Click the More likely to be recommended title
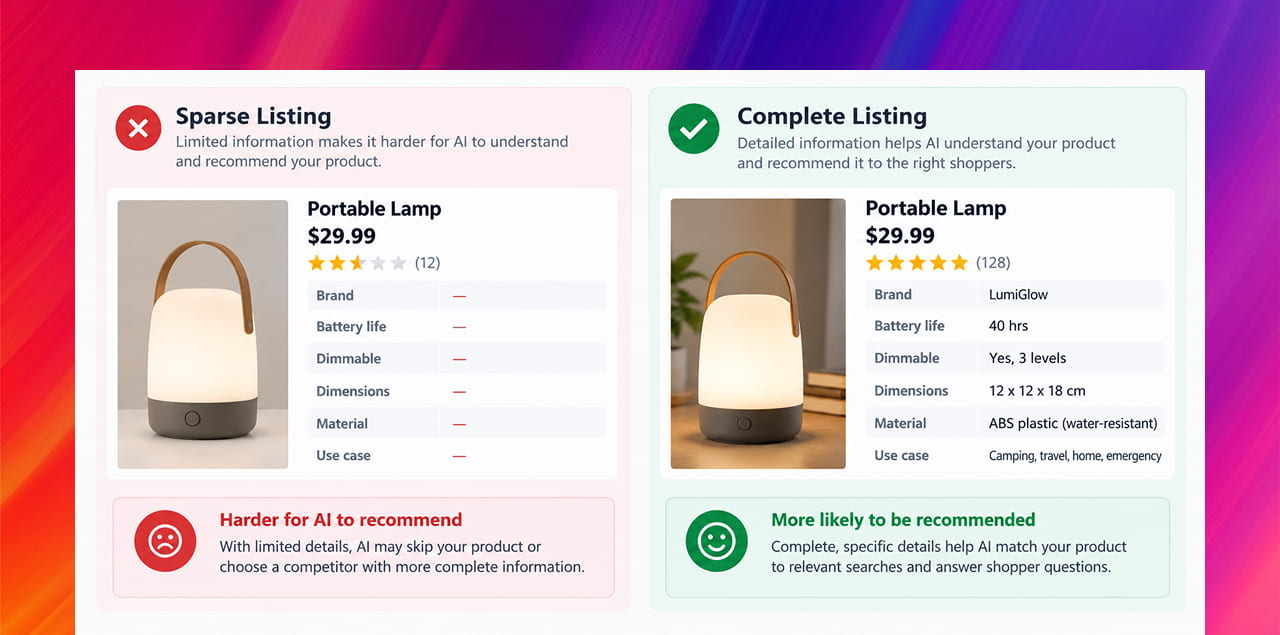The height and width of the screenshot is (635, 1280). 903,520
